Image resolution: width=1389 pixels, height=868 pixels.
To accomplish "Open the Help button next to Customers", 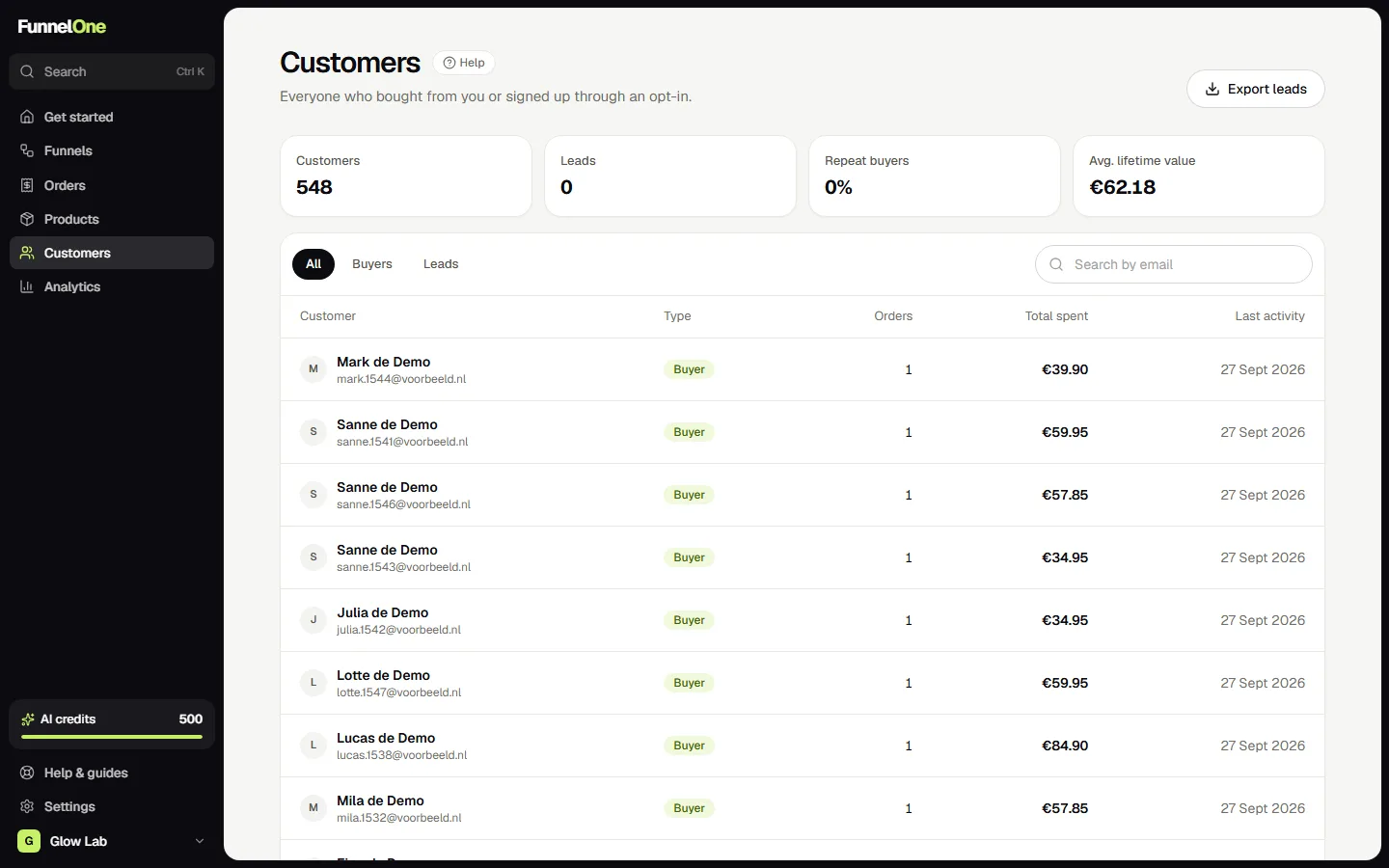I will [x=464, y=63].
